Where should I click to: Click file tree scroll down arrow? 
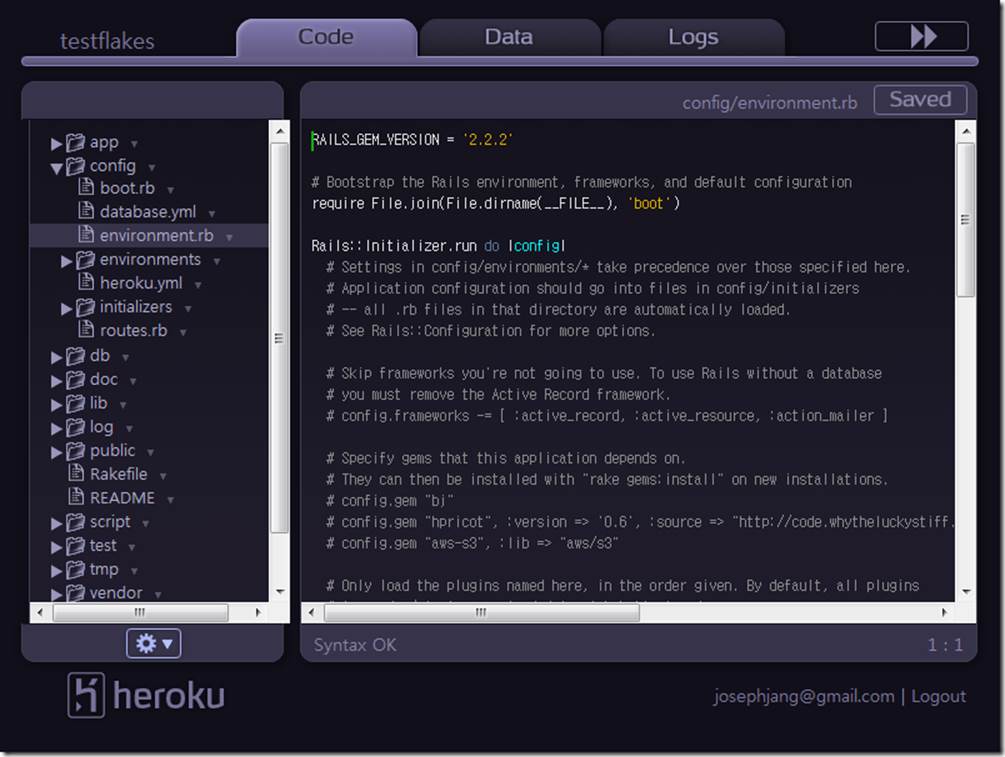[279, 592]
